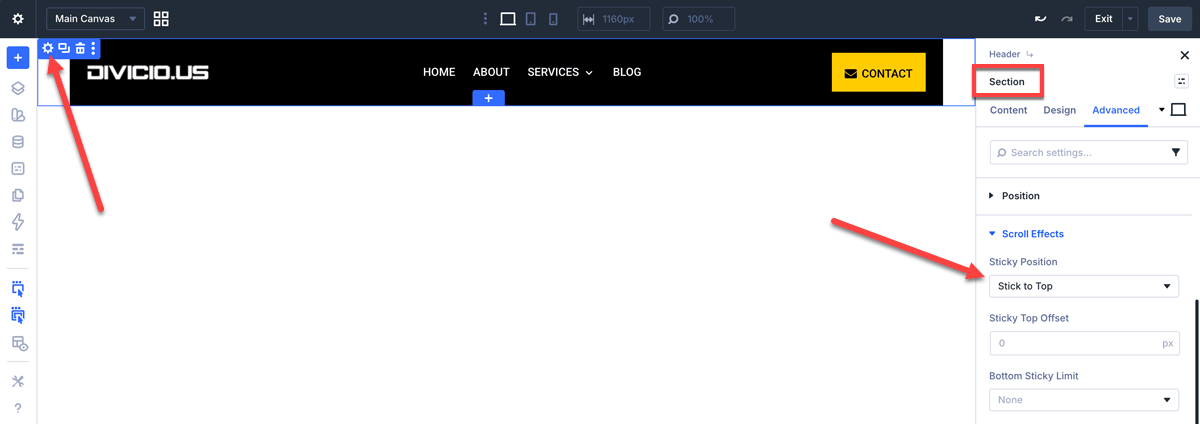The width and height of the screenshot is (1200, 424).
Task: Select the click-mode cursor icon in sidebar
Action: pos(18,289)
